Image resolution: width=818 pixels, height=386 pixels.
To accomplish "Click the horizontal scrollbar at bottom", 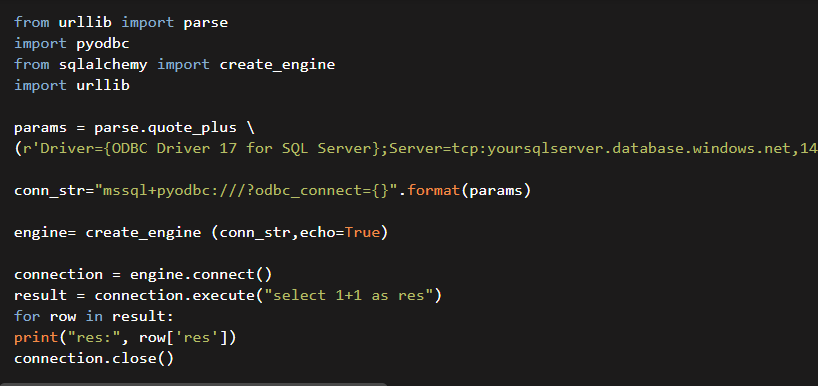I will coord(194,384).
